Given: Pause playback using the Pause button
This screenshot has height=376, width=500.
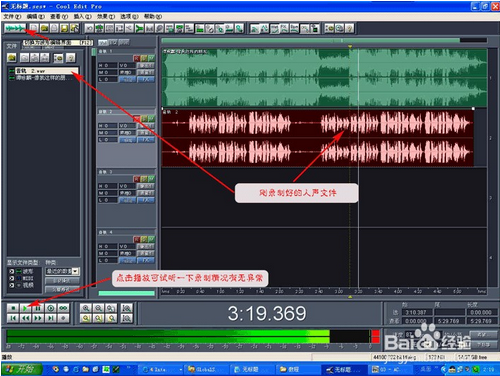Looking at the screenshot, I should (x=38, y=308).
